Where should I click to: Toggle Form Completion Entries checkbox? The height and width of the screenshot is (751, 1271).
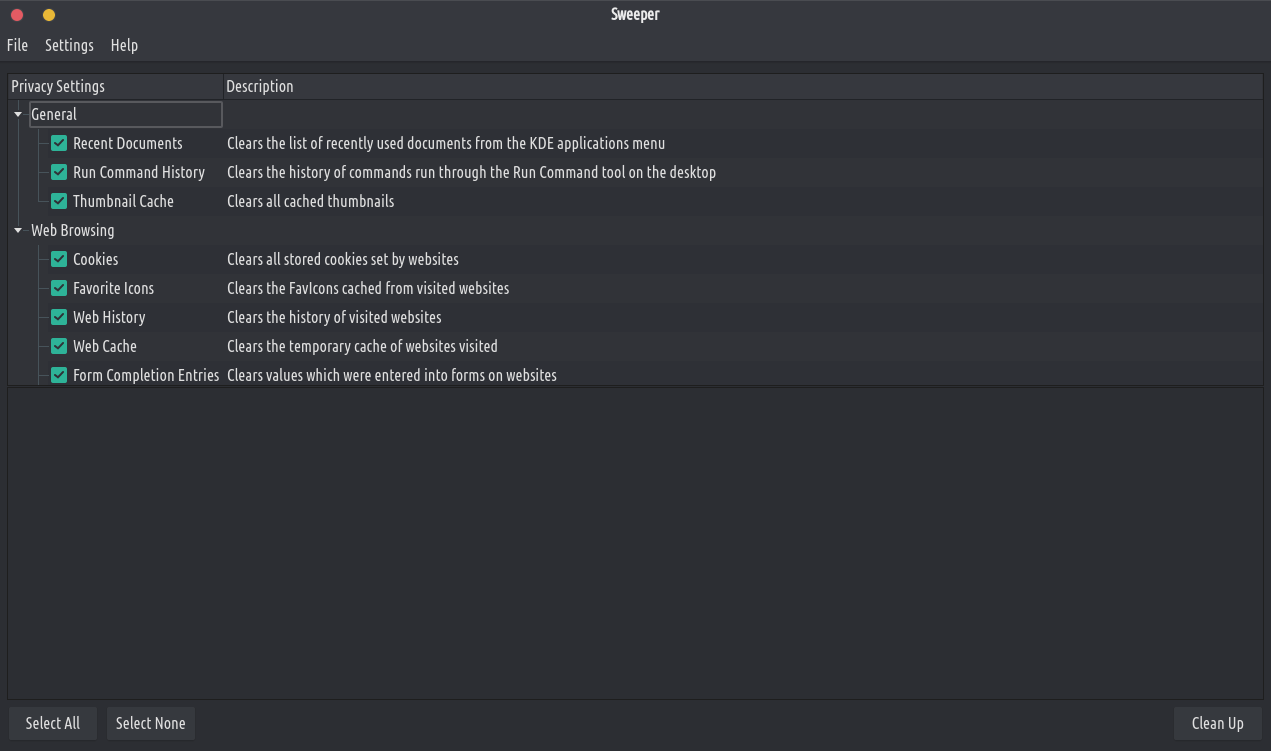pyautogui.click(x=59, y=375)
